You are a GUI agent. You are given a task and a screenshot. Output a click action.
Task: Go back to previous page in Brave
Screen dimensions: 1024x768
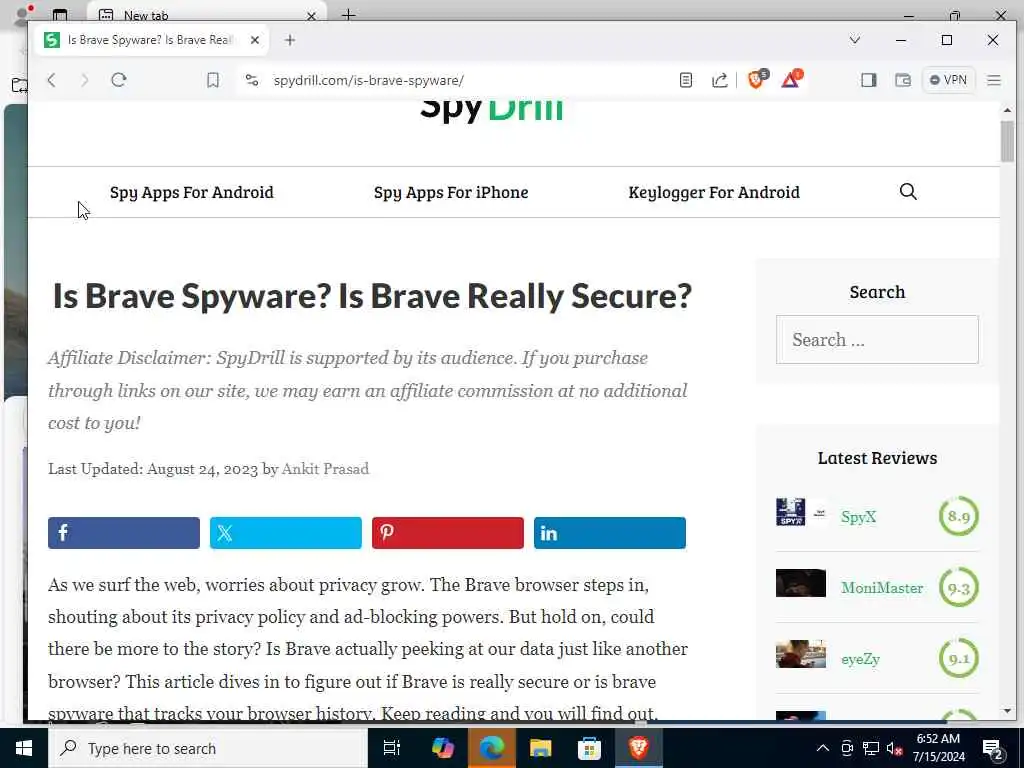pos(52,80)
